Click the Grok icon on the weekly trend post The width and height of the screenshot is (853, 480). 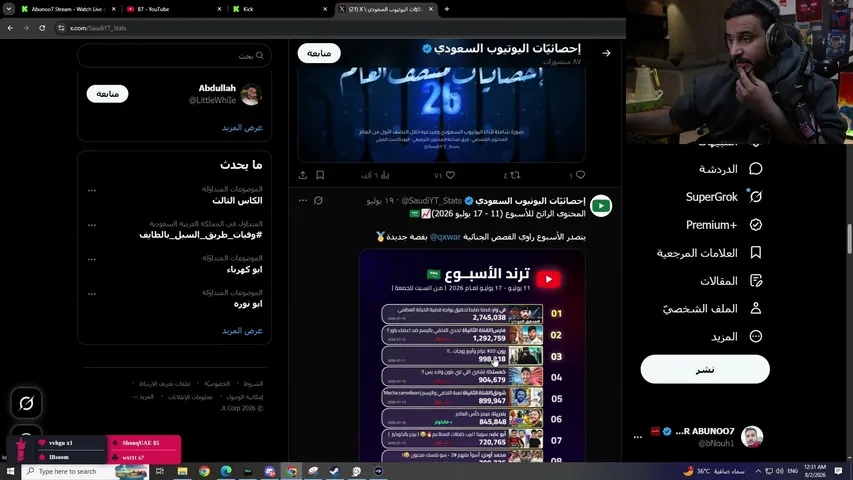[318, 200]
